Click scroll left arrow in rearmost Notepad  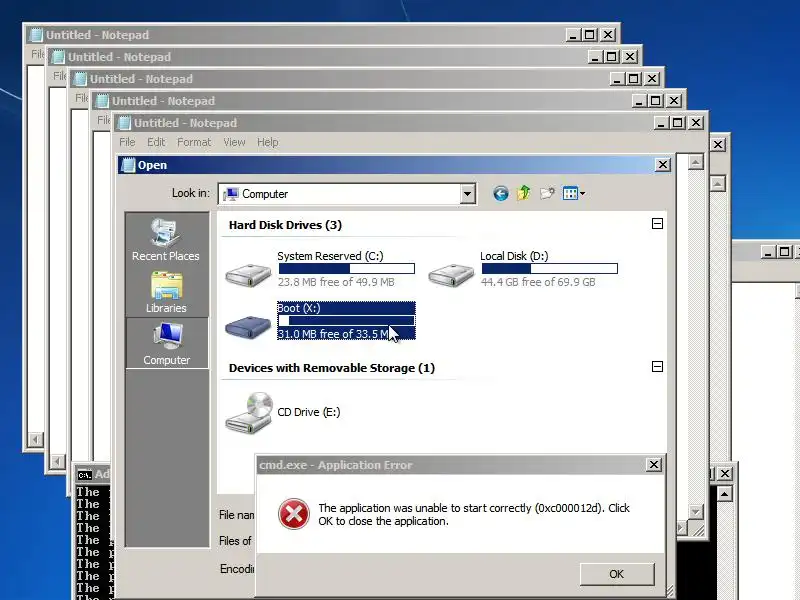35,439
